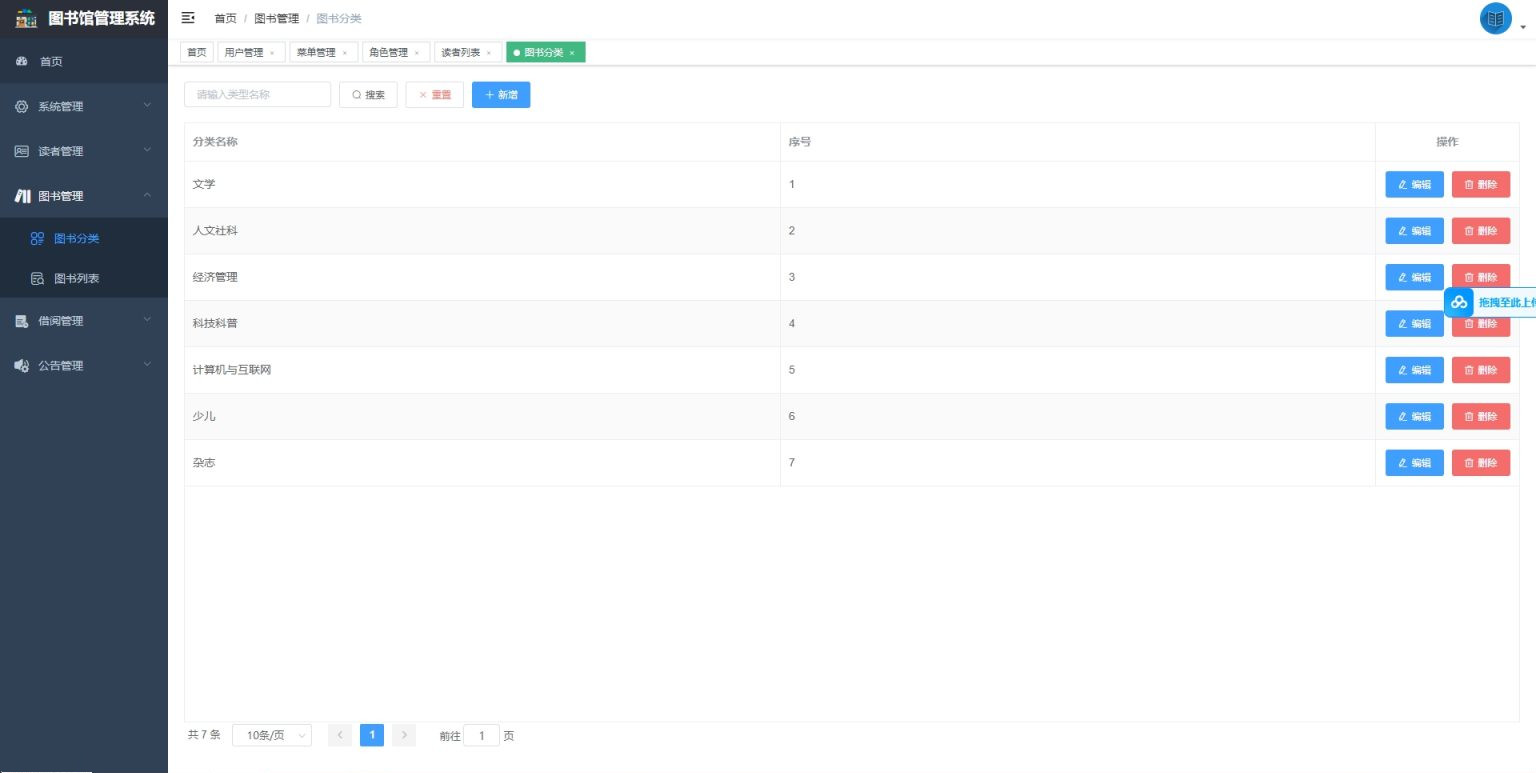1536x773 pixels.
Task: Click the 新增 button
Action: click(x=501, y=95)
